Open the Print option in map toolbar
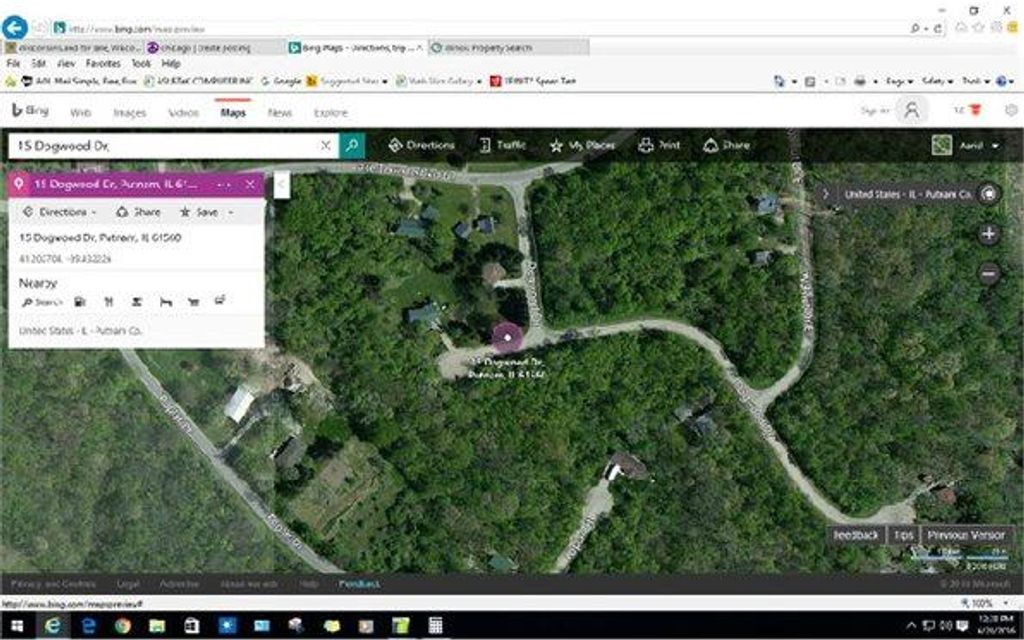The height and width of the screenshot is (640, 1024). click(x=659, y=145)
